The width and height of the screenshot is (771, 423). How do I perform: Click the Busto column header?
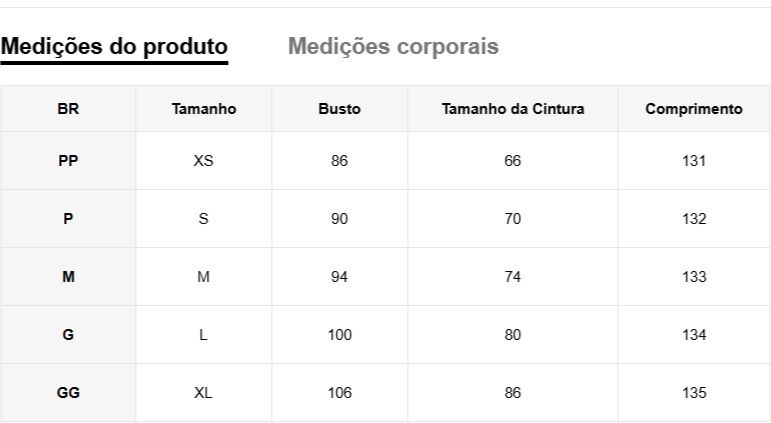pos(339,109)
